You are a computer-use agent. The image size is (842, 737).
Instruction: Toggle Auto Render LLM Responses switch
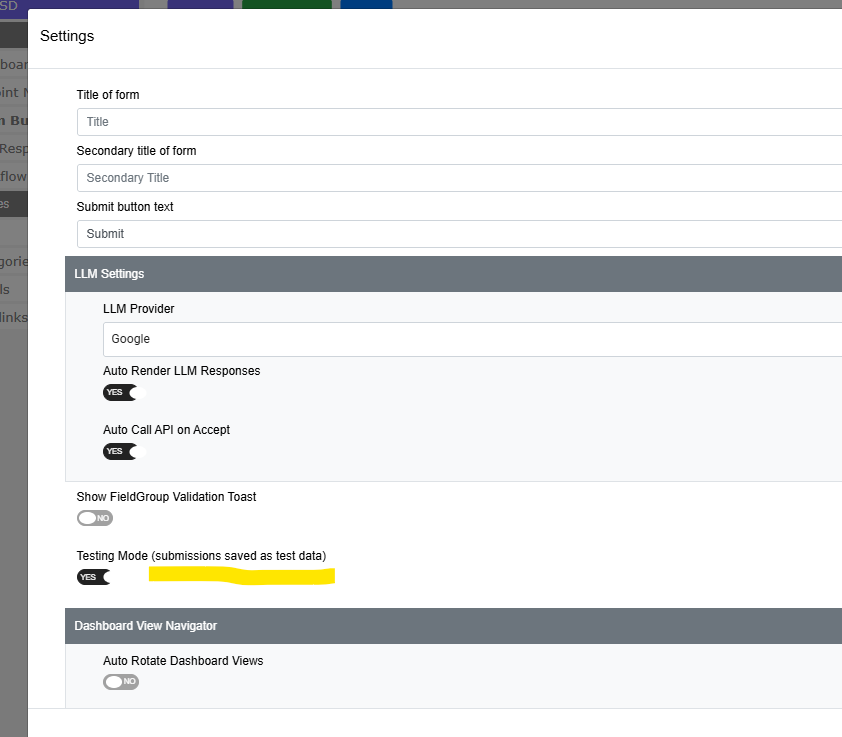coord(124,392)
